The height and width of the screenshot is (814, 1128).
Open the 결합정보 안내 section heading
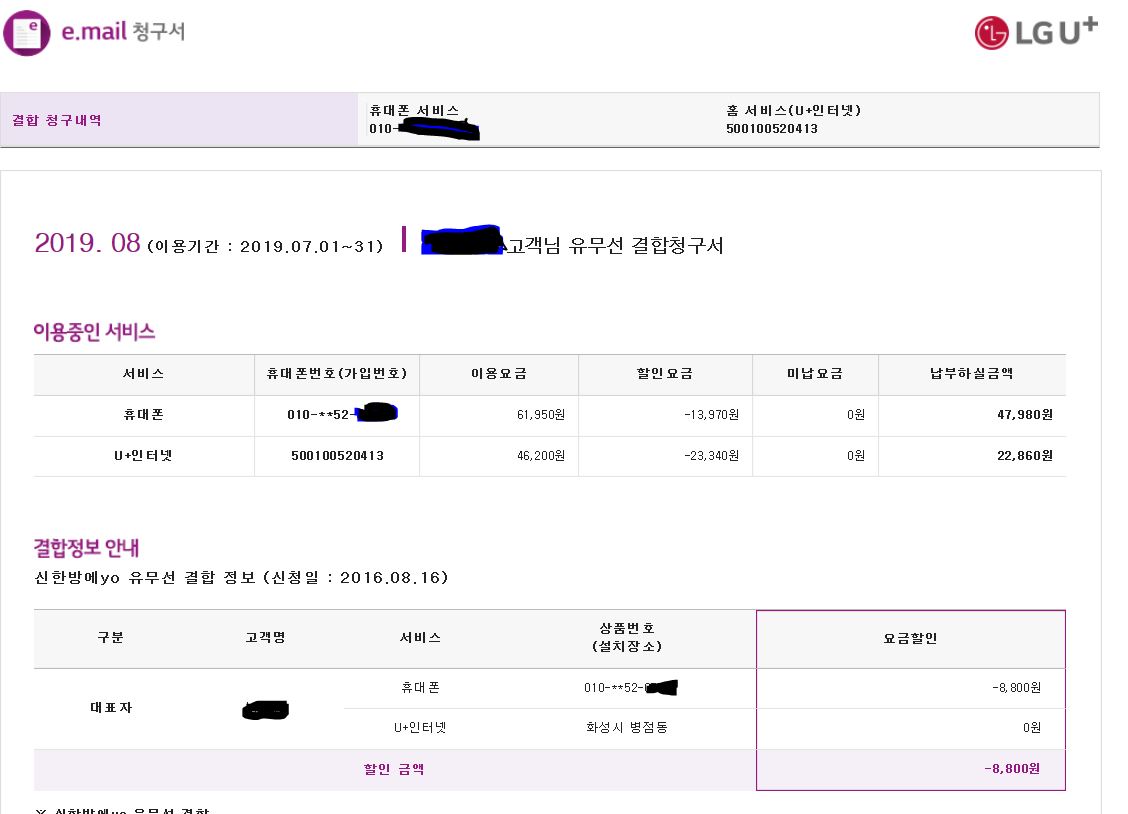coord(86,548)
